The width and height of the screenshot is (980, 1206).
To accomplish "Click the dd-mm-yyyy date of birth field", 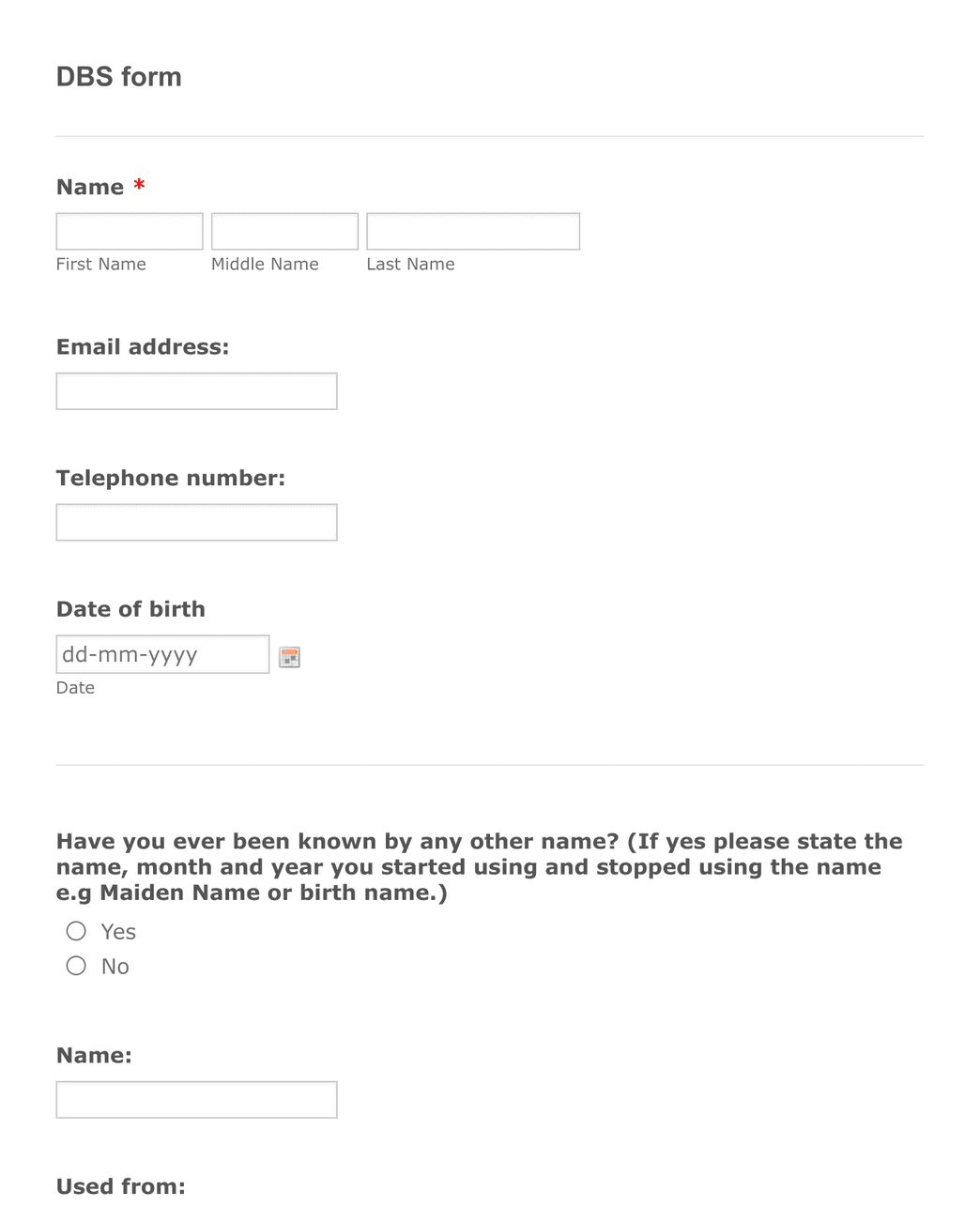I will (x=161, y=654).
